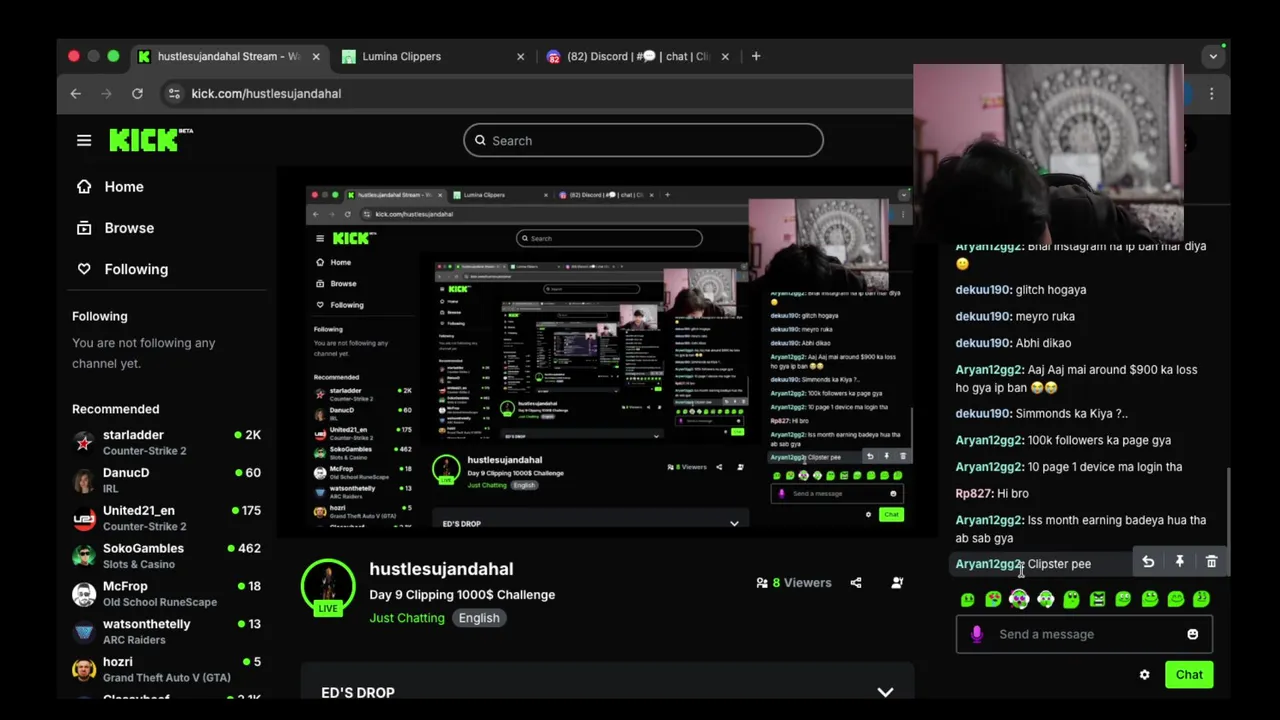Open a new browser tab
This screenshot has height=720, width=1280.
tap(756, 56)
